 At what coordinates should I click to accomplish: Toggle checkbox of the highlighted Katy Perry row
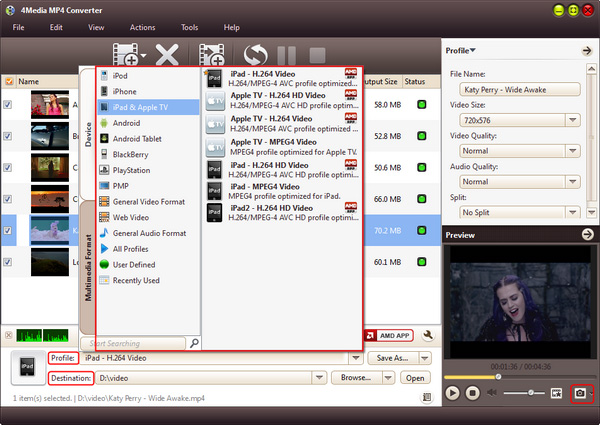click(x=8, y=232)
